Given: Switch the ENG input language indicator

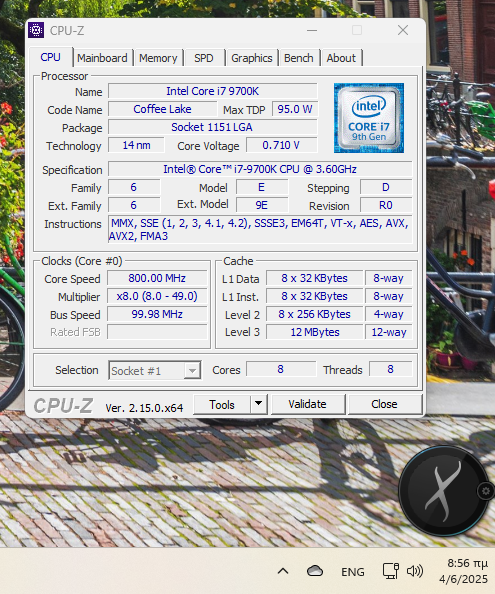Looking at the screenshot, I should (353, 572).
